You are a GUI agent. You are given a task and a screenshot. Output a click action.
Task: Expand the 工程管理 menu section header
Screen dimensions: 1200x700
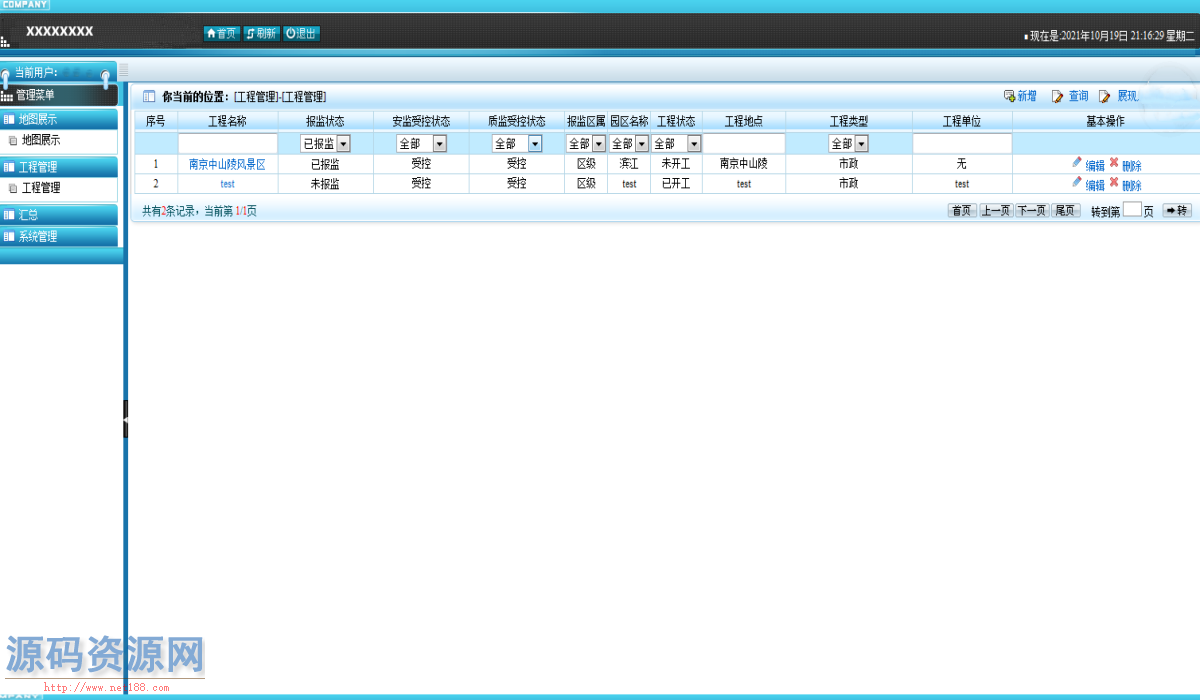pos(59,167)
